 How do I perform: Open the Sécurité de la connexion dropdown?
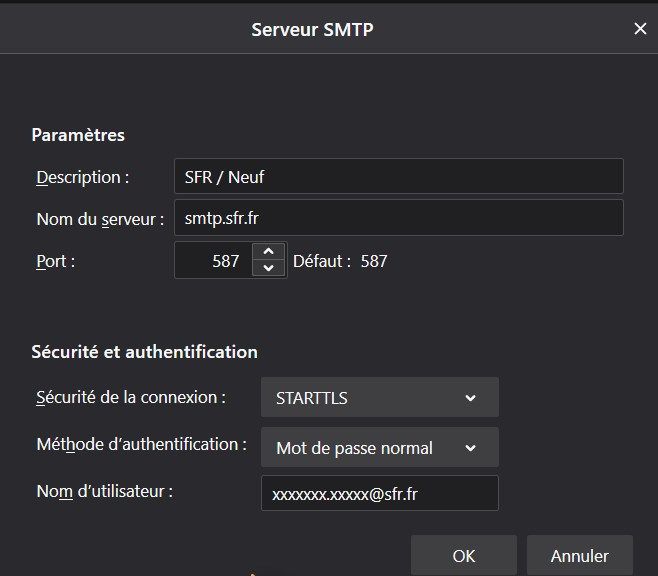pos(379,398)
